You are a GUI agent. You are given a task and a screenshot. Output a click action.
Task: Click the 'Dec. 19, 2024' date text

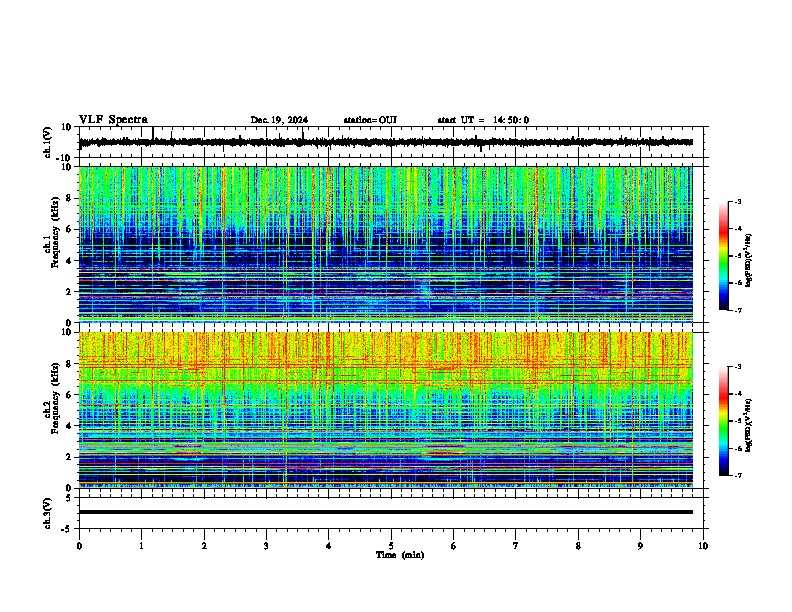279,120
